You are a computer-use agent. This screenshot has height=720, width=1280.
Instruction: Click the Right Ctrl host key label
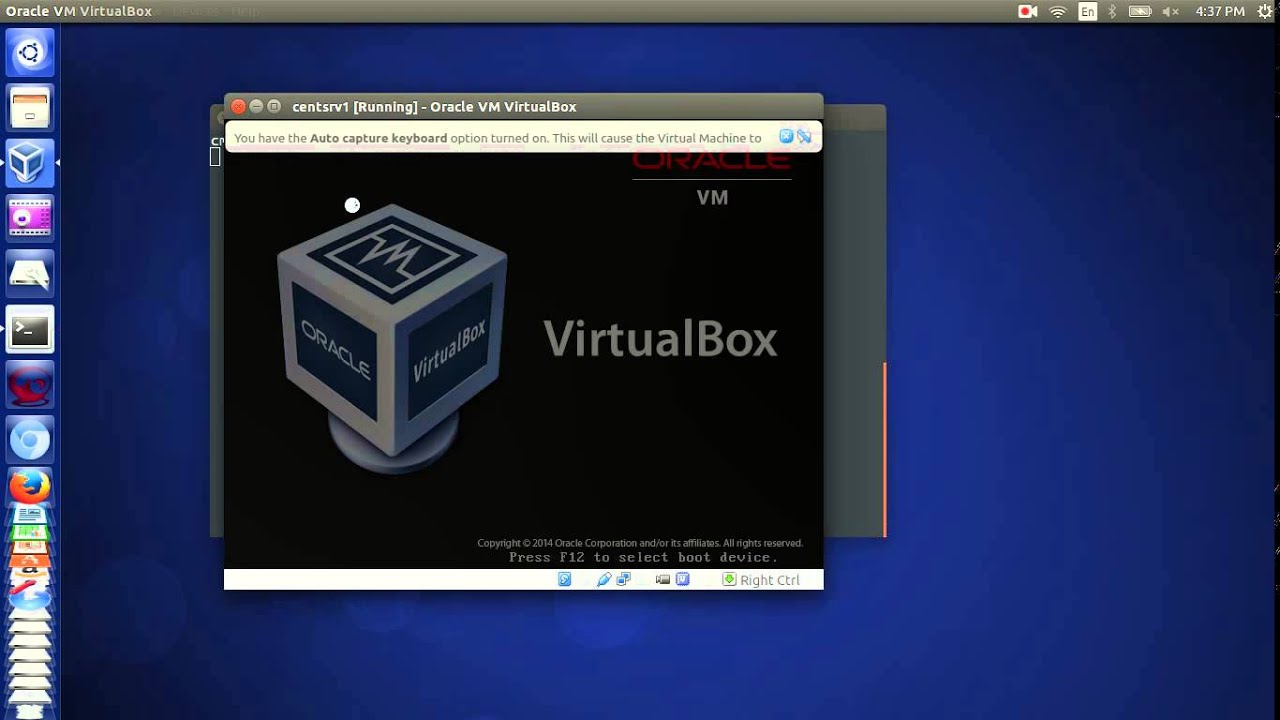click(770, 580)
